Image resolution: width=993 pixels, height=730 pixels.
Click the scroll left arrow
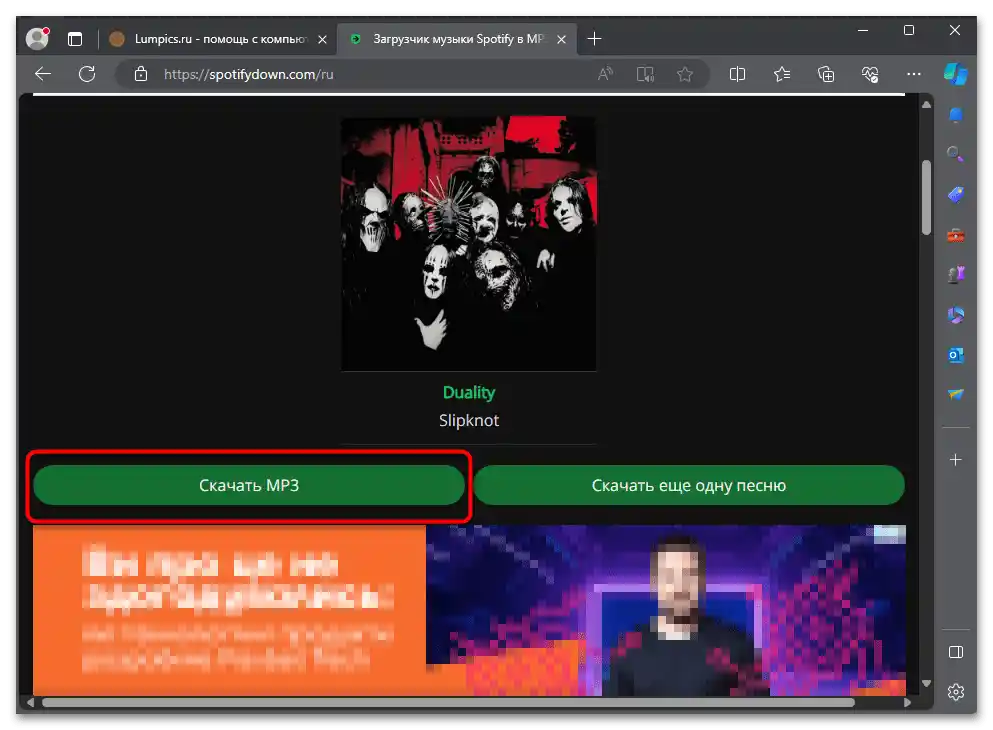(30, 702)
